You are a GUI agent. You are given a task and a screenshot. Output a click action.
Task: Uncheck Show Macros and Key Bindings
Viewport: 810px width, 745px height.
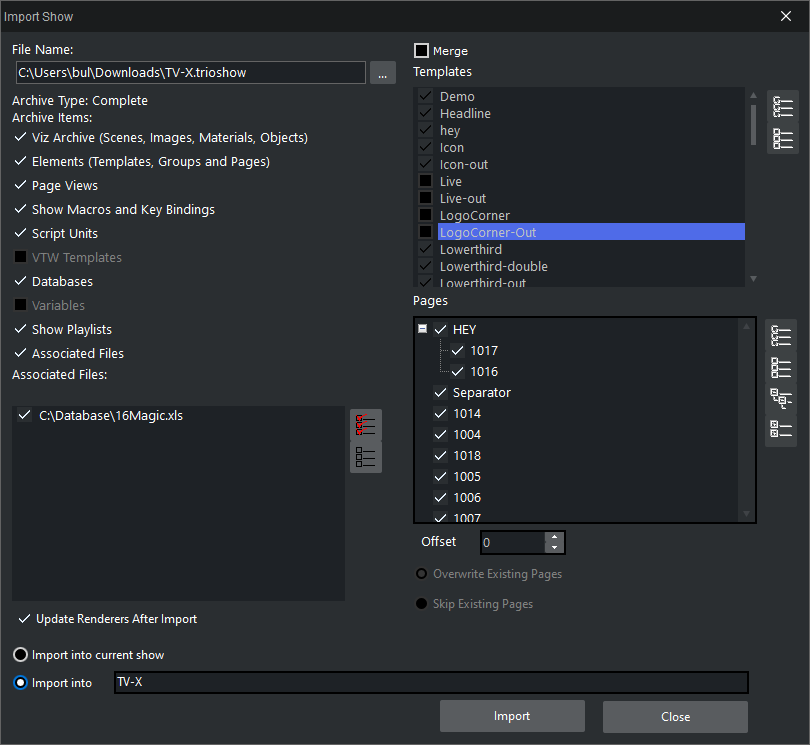pos(21,210)
